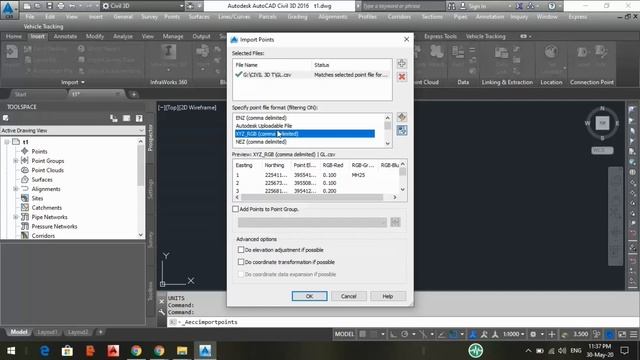Click the ViewCube top face
Viewport: 640px width, 360px height.
click(602, 123)
